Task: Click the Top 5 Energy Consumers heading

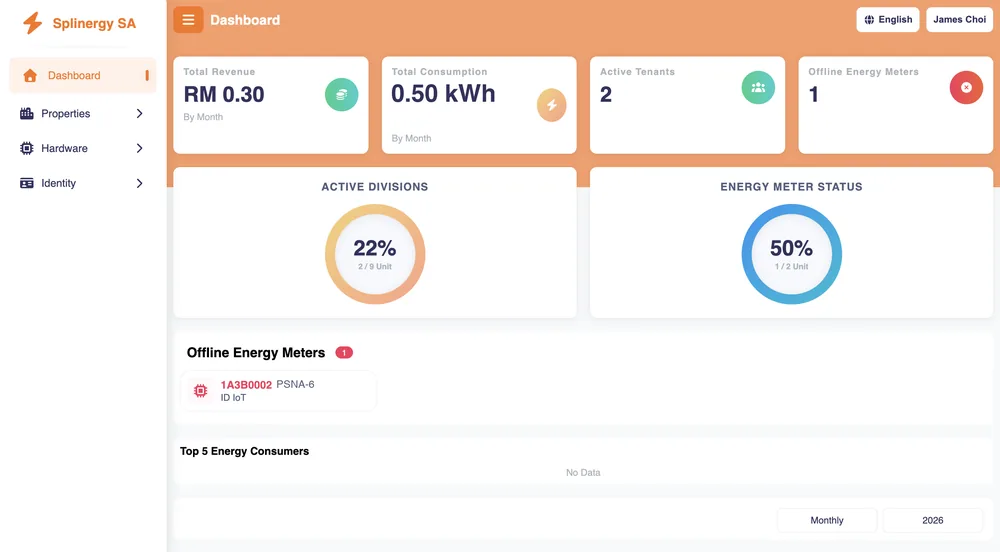Action: click(244, 451)
